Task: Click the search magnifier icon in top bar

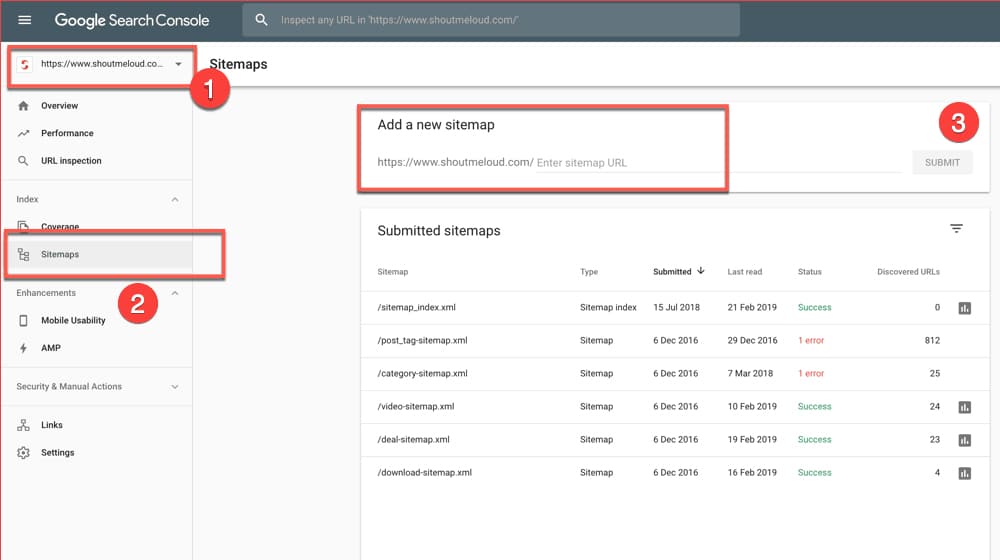Action: (262, 20)
